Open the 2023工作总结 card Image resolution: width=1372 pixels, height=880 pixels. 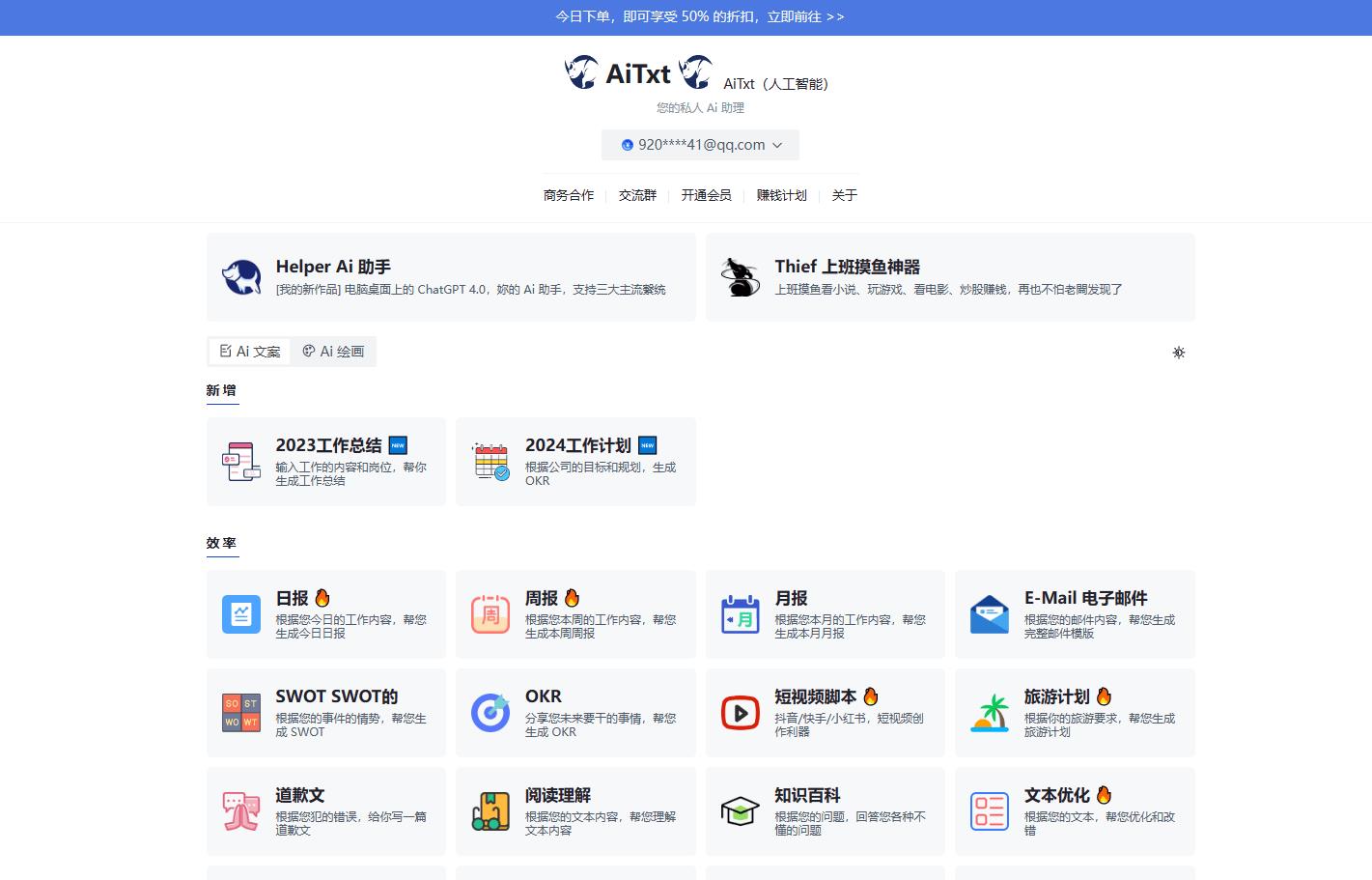click(x=326, y=462)
